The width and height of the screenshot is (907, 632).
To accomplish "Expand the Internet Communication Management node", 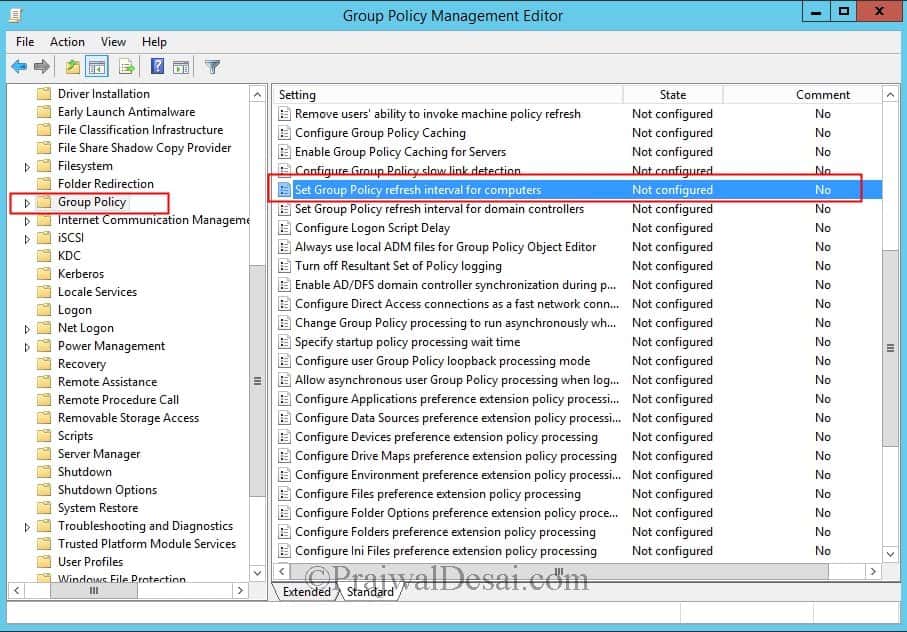I will click(x=27, y=221).
